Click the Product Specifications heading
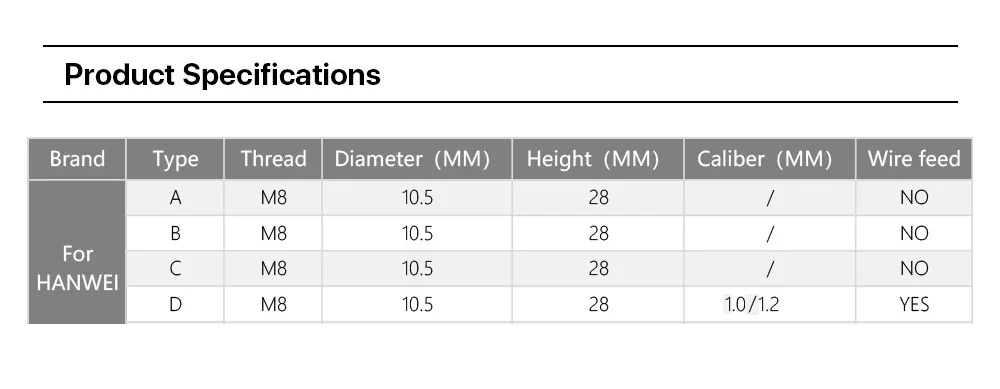 coord(223,75)
